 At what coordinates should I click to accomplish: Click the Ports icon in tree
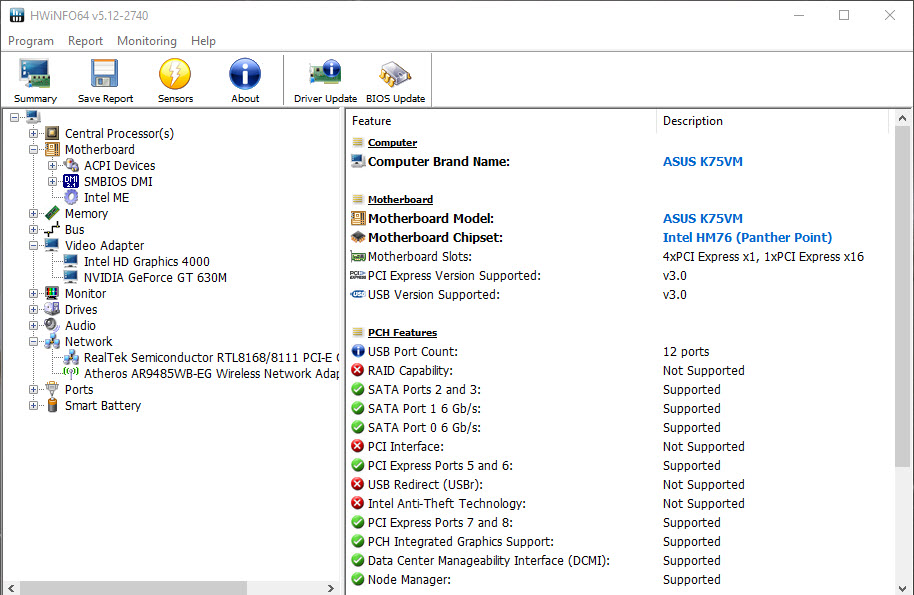coord(52,389)
